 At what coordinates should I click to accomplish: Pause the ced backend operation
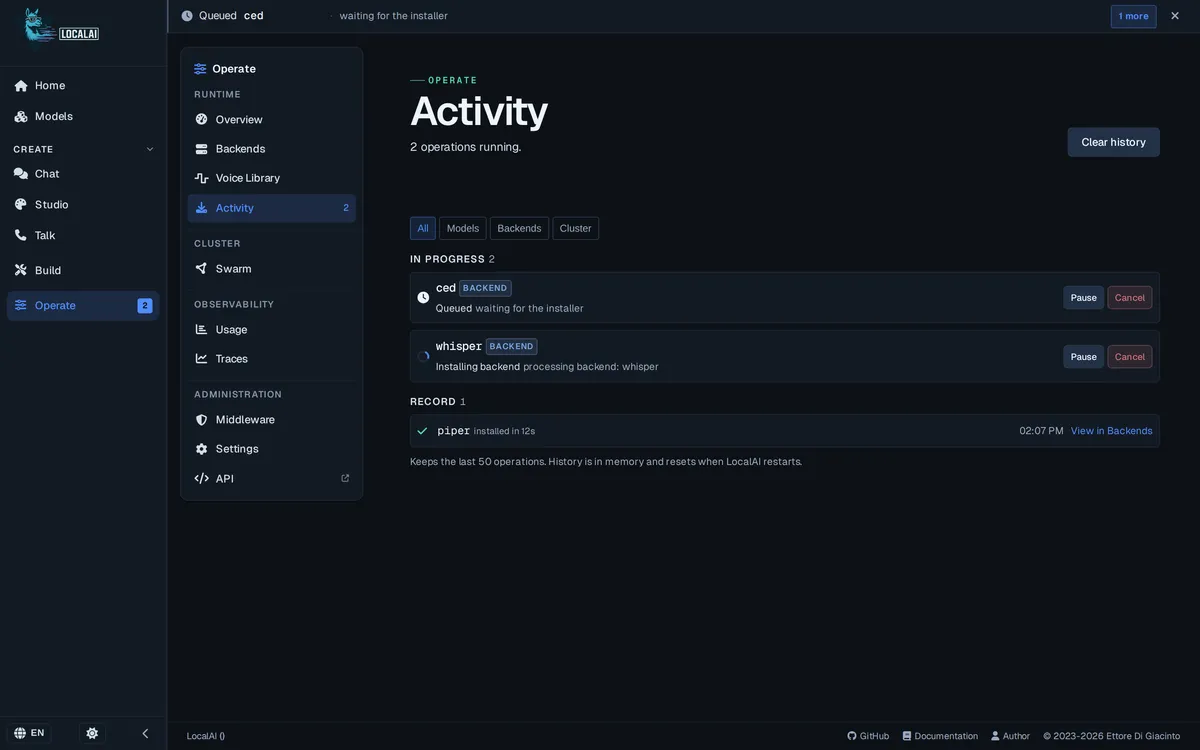coord(1083,297)
